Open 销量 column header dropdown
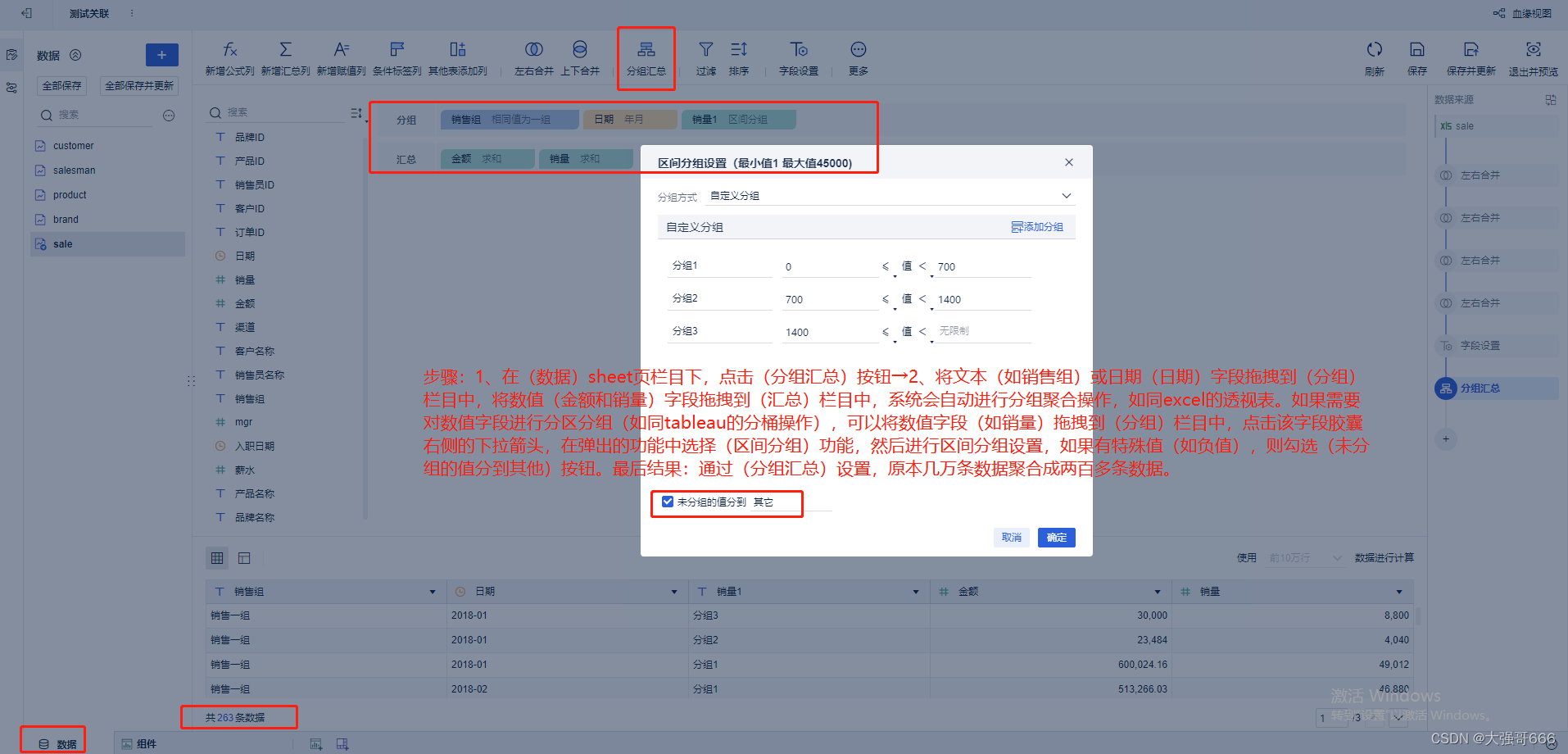 tap(1399, 592)
